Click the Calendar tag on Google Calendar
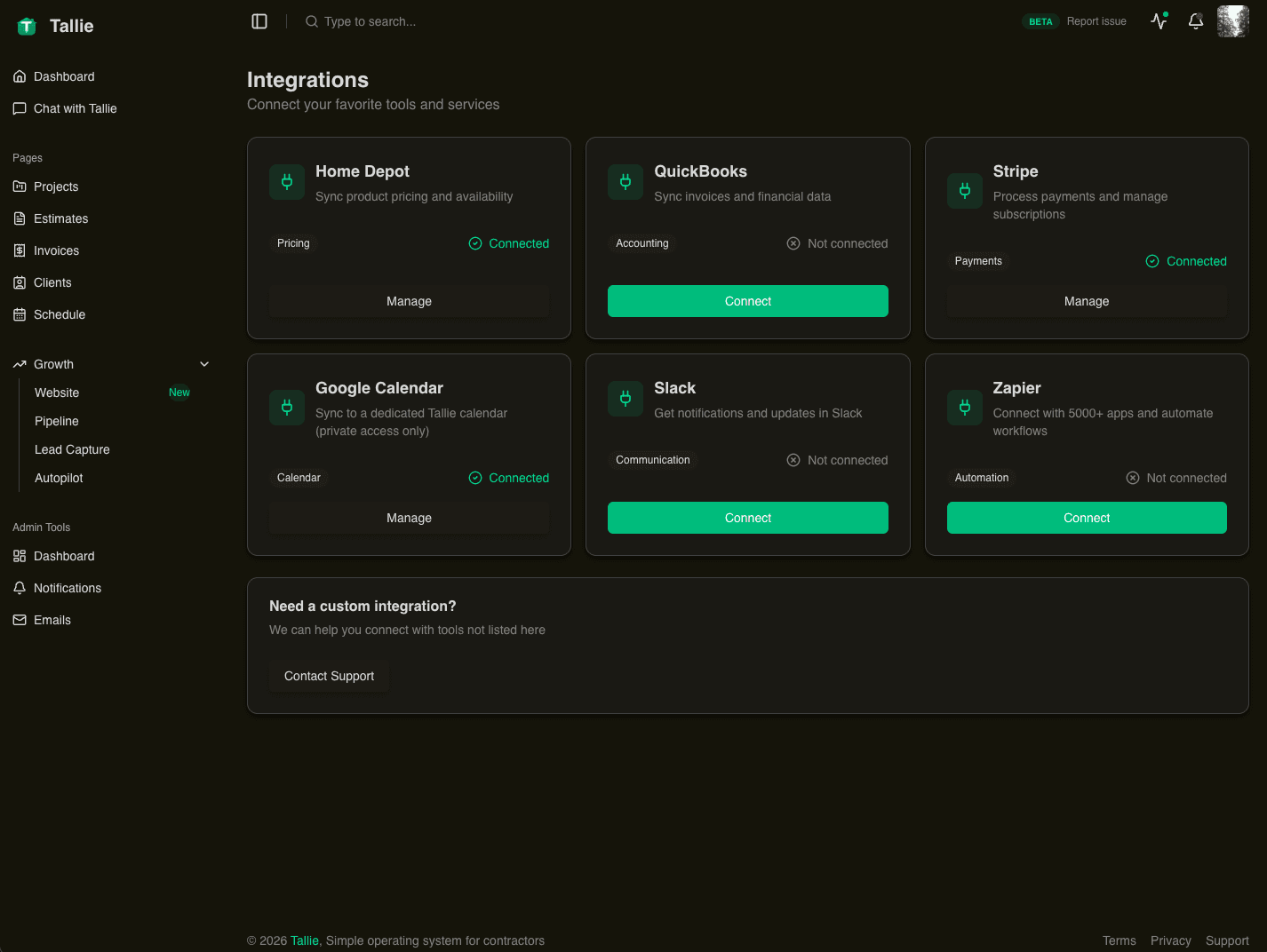Screen dimensions: 1267x952 coord(299,478)
